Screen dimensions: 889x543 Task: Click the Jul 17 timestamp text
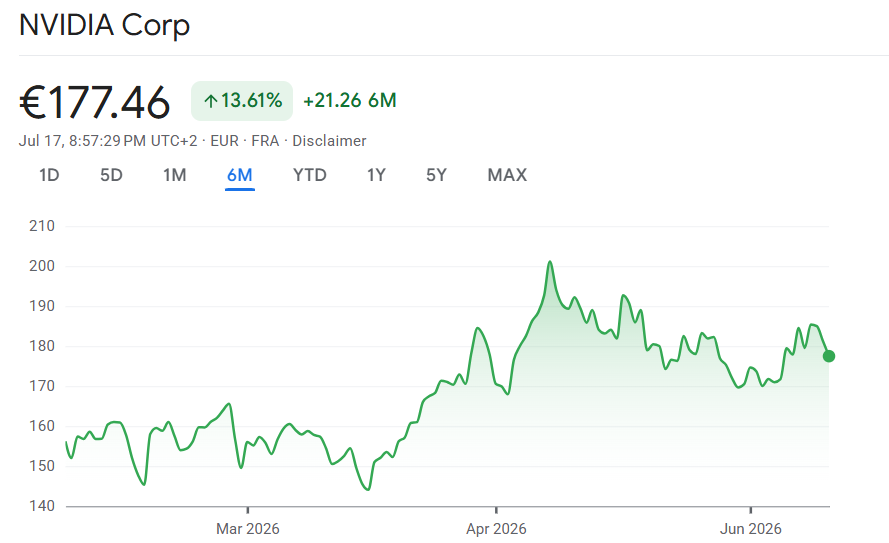pos(108,141)
